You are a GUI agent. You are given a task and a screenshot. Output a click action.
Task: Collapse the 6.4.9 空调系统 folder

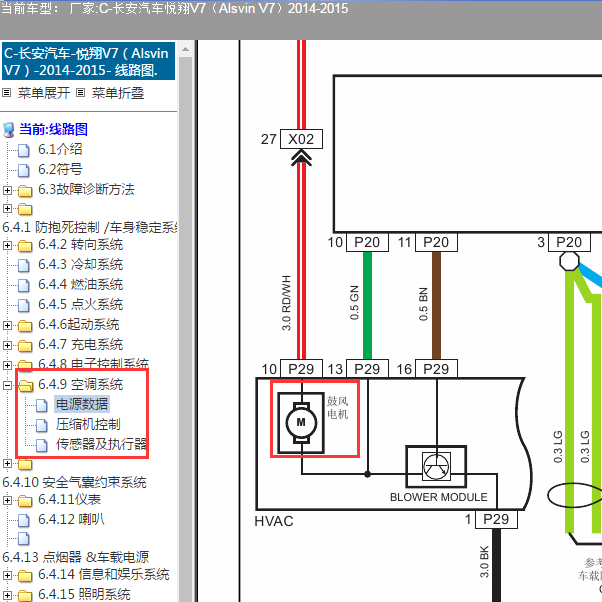7,385
